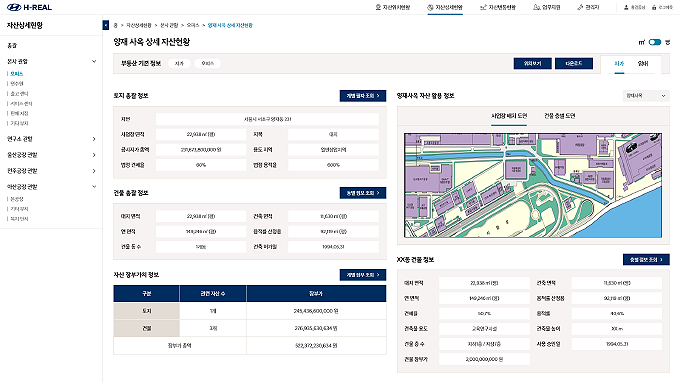Select the 임대 tab next to 자가
This screenshot has height=383, width=680.
point(643,63)
